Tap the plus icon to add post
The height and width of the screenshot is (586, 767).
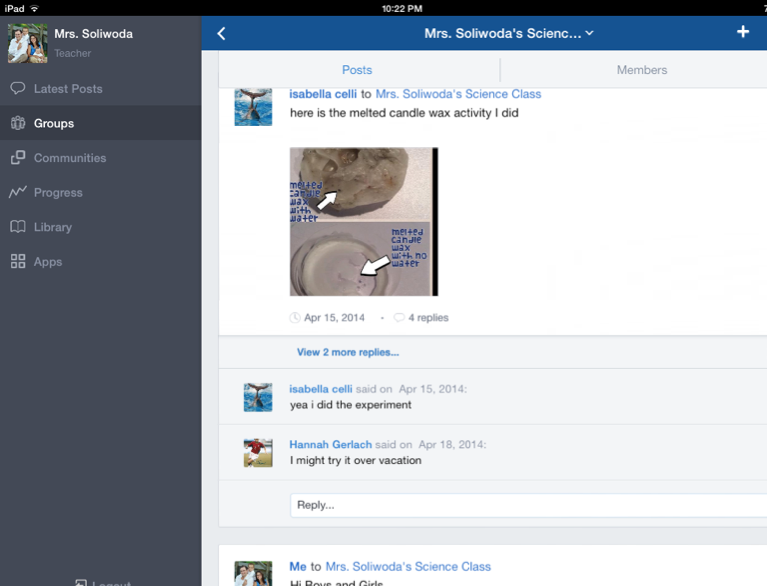point(742,32)
